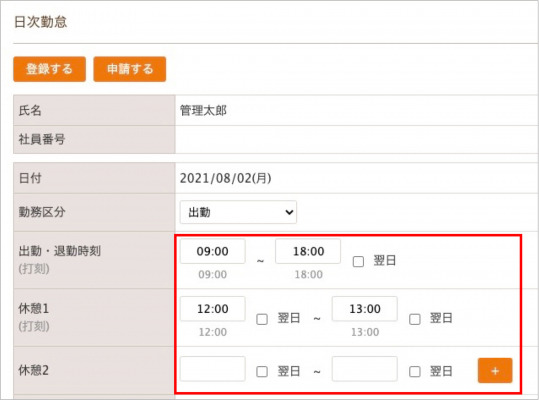Click the 出勤 time field showing 09:00
Screen dimensions: 539x400
(x=212, y=251)
